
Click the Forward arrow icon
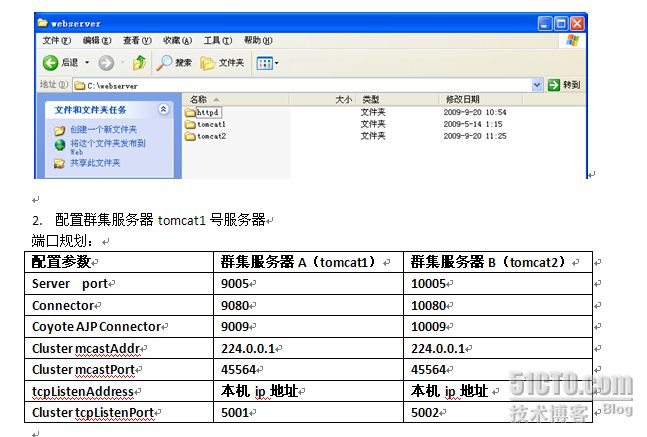tap(106, 63)
